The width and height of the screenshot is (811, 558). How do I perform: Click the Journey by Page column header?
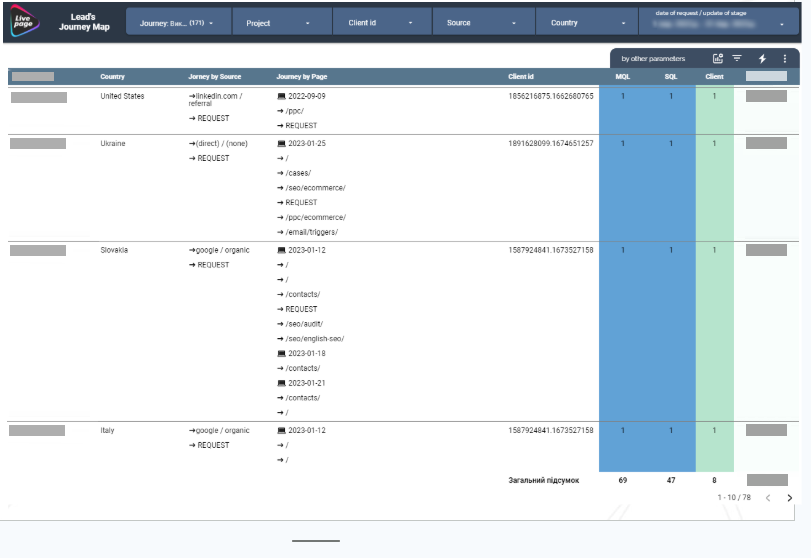click(x=302, y=77)
